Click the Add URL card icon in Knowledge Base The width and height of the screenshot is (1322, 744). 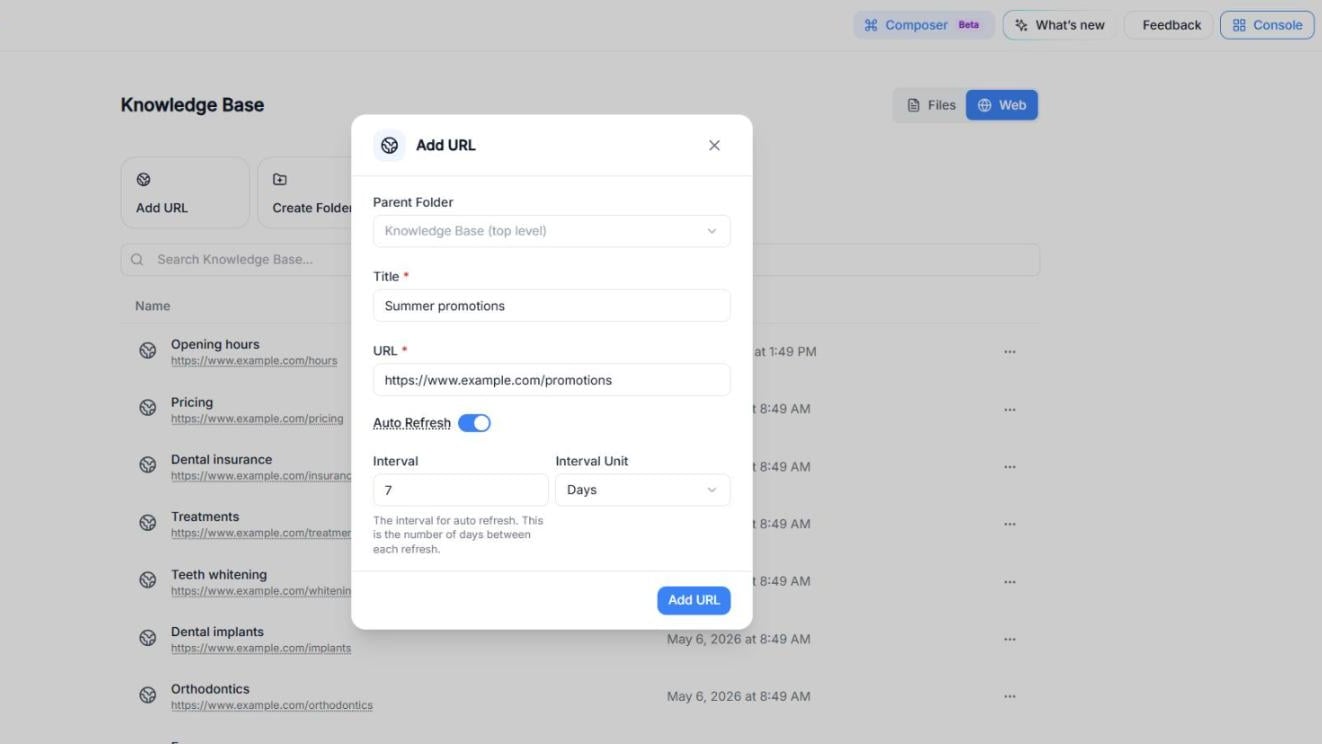(144, 180)
